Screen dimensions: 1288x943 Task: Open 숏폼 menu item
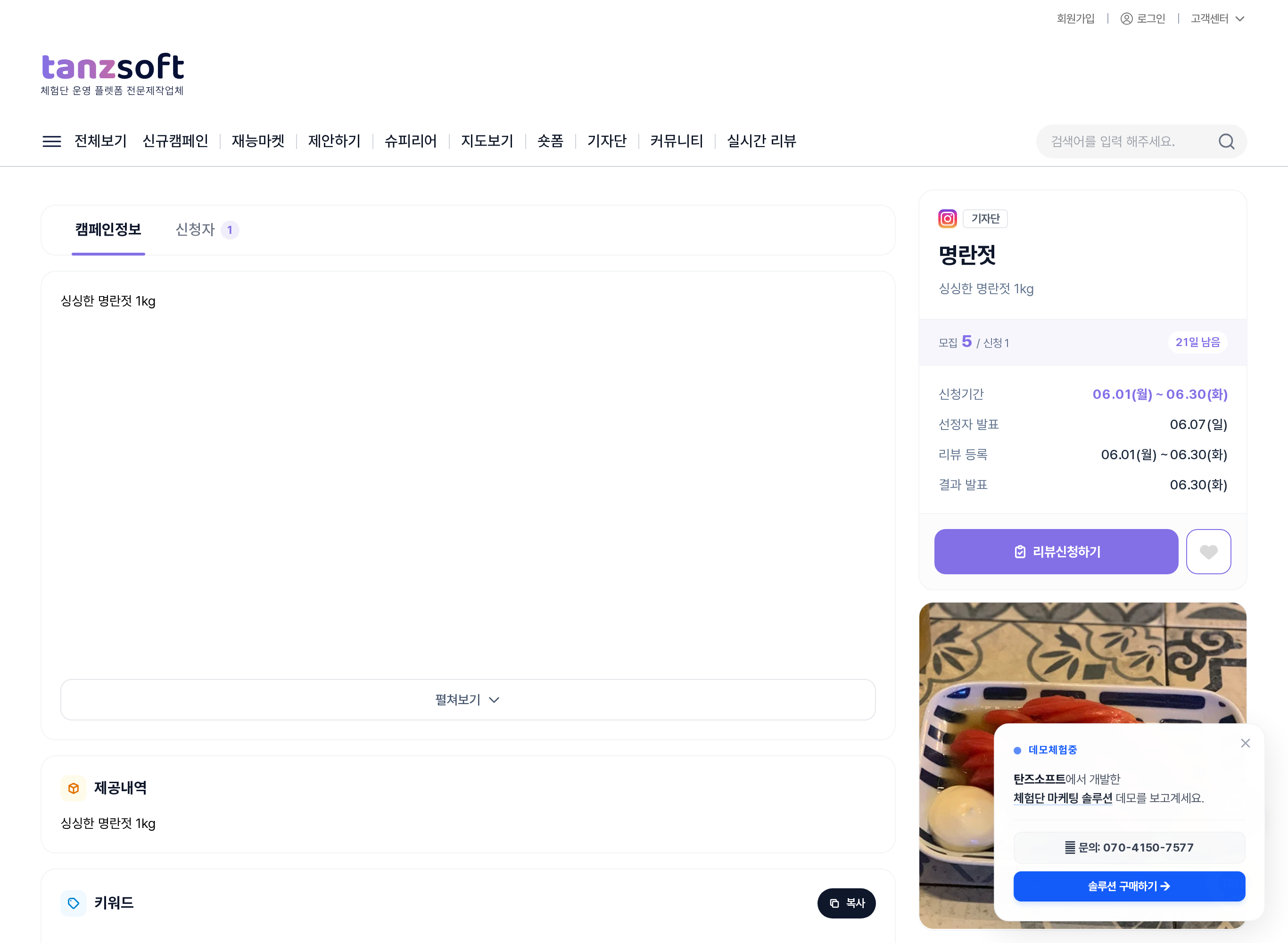point(550,141)
